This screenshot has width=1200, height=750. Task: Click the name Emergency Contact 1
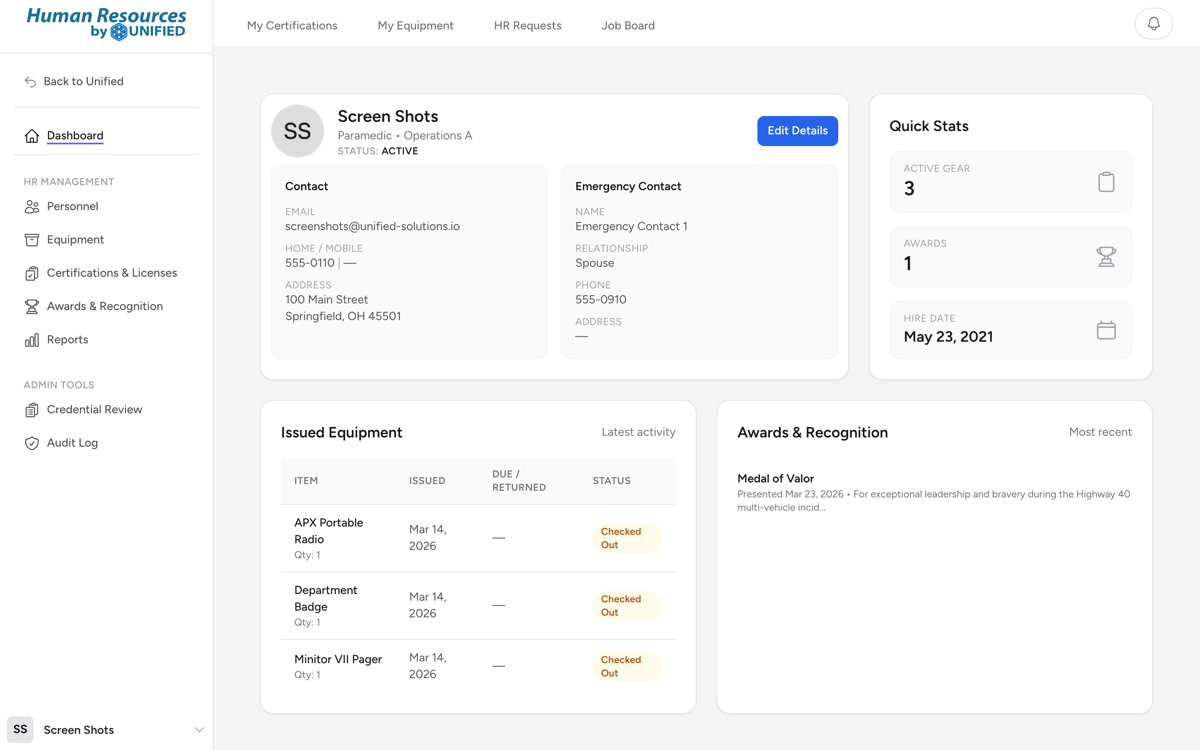[x=631, y=227]
